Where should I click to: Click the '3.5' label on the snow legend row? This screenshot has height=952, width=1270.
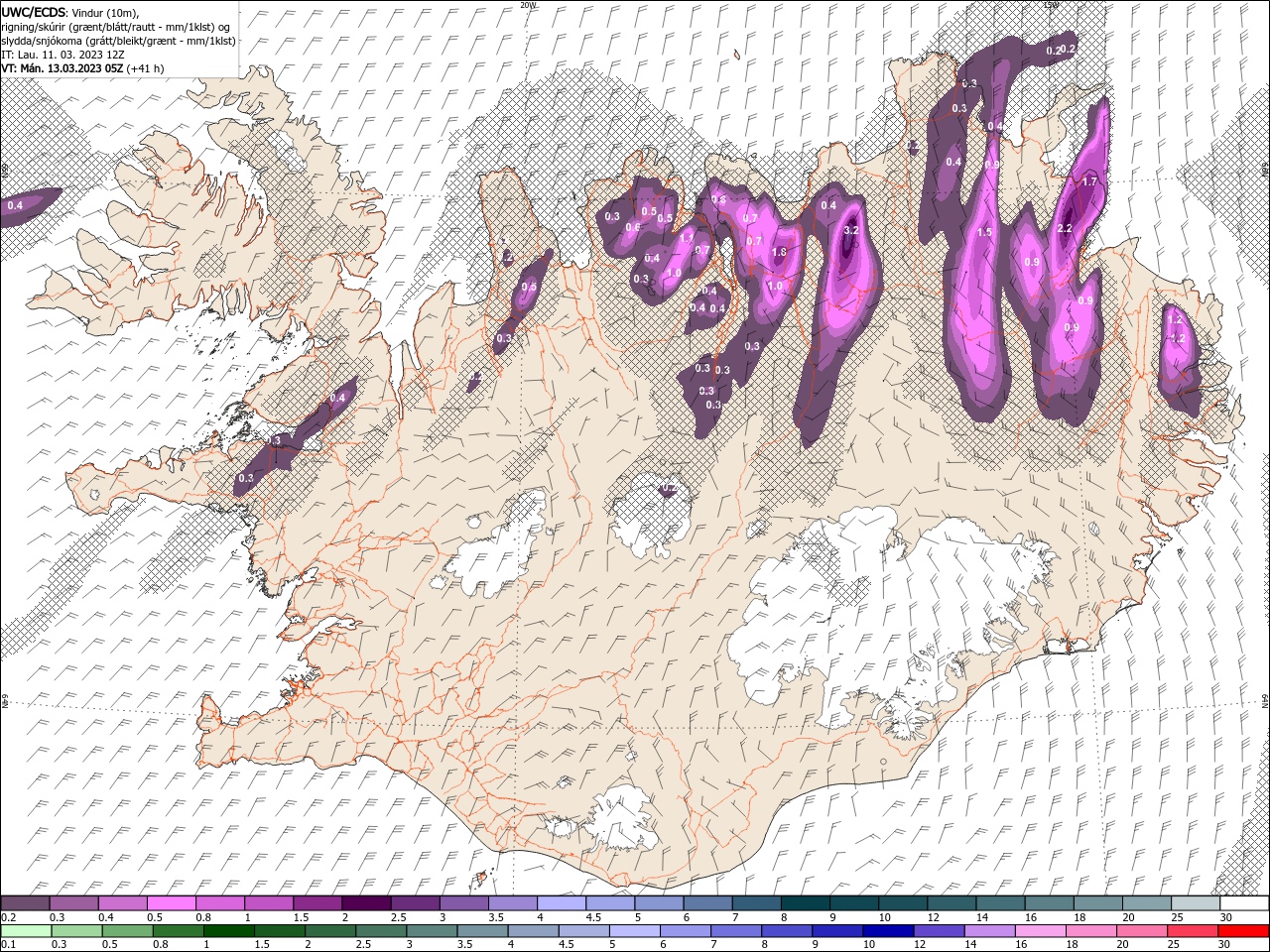point(494,917)
